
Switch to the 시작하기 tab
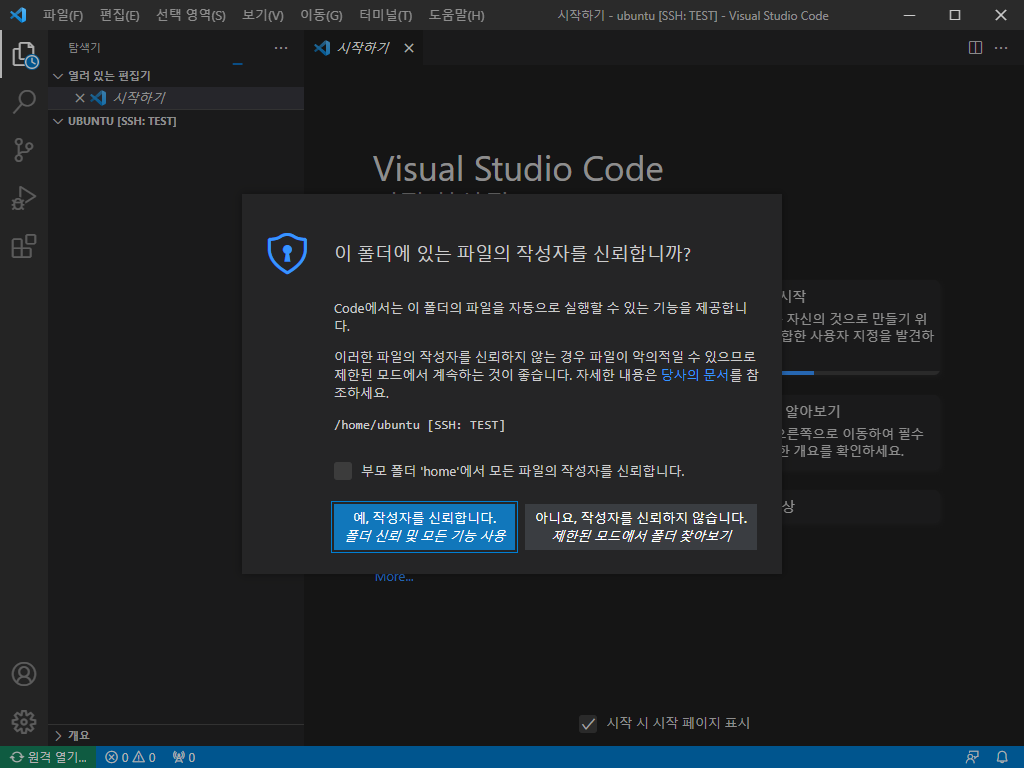363,48
